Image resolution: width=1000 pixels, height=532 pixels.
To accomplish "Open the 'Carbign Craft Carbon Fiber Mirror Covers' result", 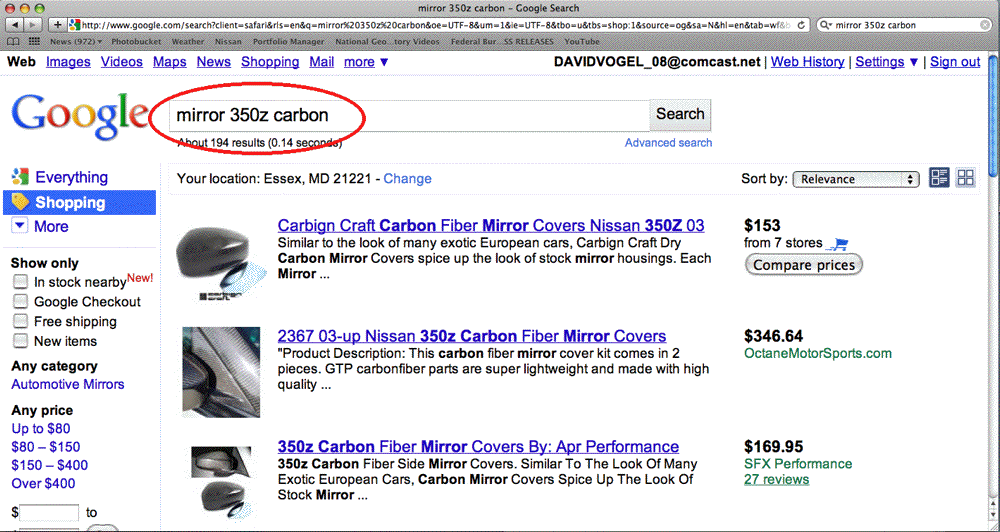I will click(x=491, y=226).
